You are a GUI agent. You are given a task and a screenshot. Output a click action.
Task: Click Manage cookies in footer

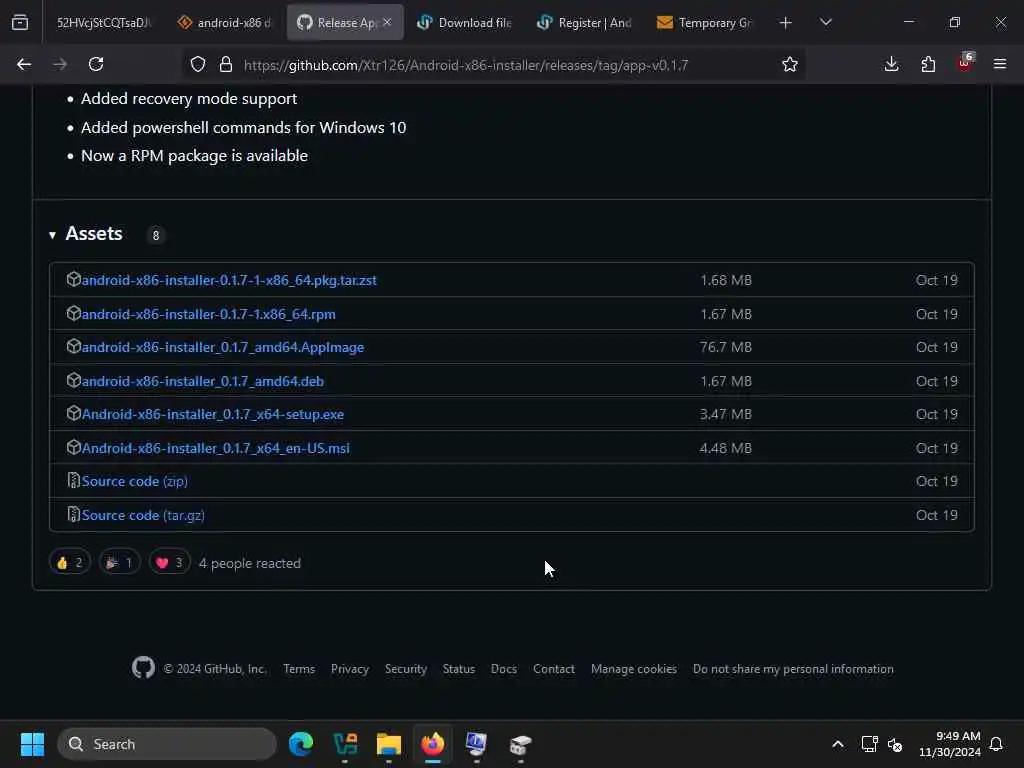point(633,669)
